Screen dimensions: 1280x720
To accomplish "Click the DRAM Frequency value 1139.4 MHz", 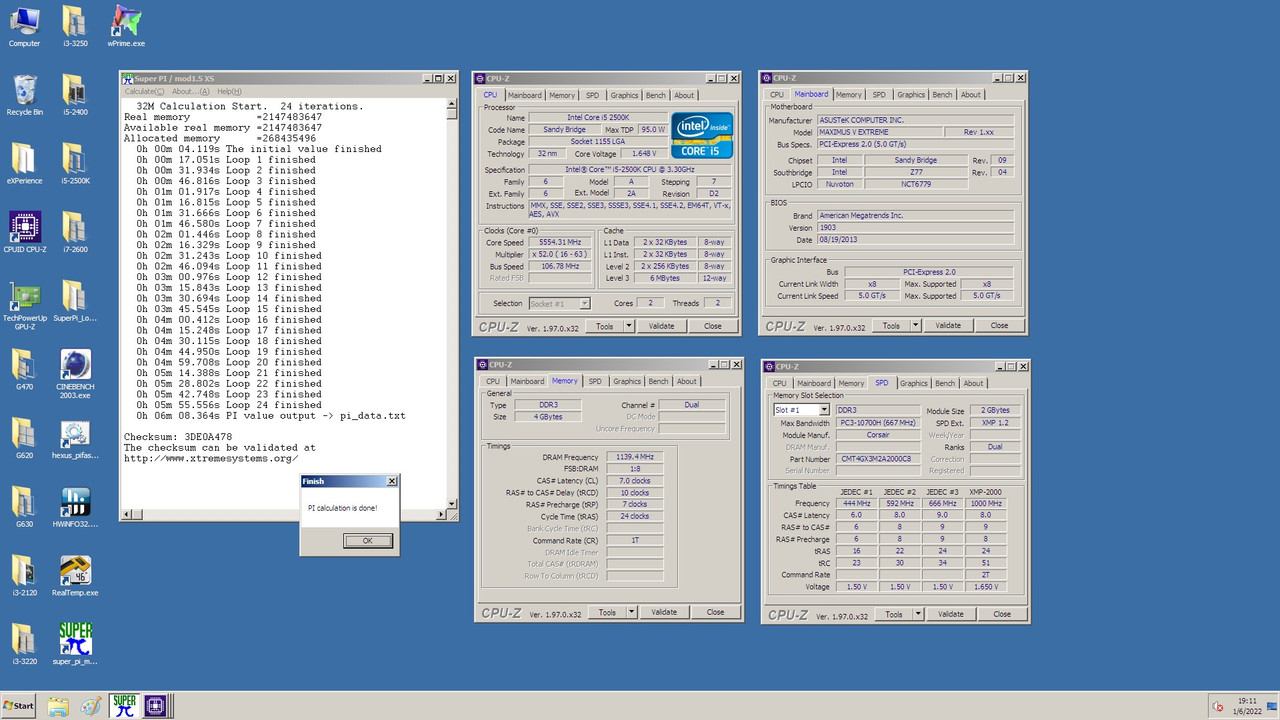I will [x=635, y=456].
